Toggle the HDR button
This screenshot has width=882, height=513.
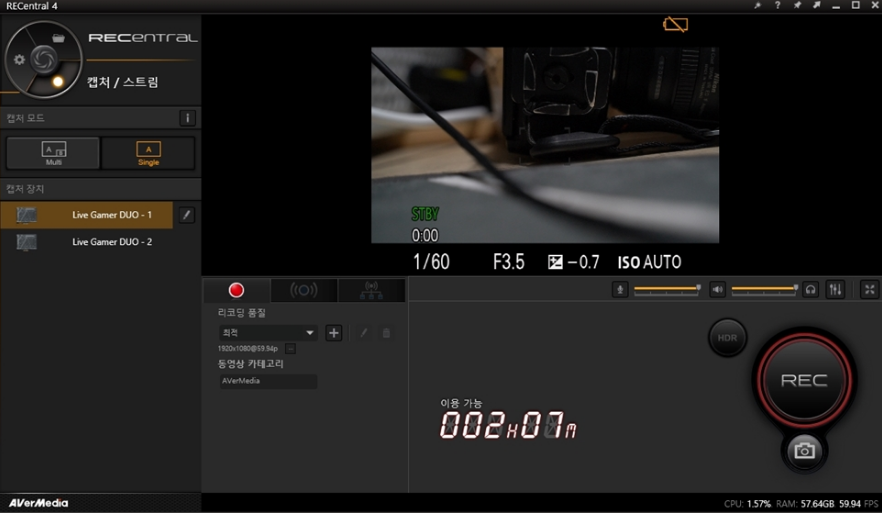(x=727, y=338)
